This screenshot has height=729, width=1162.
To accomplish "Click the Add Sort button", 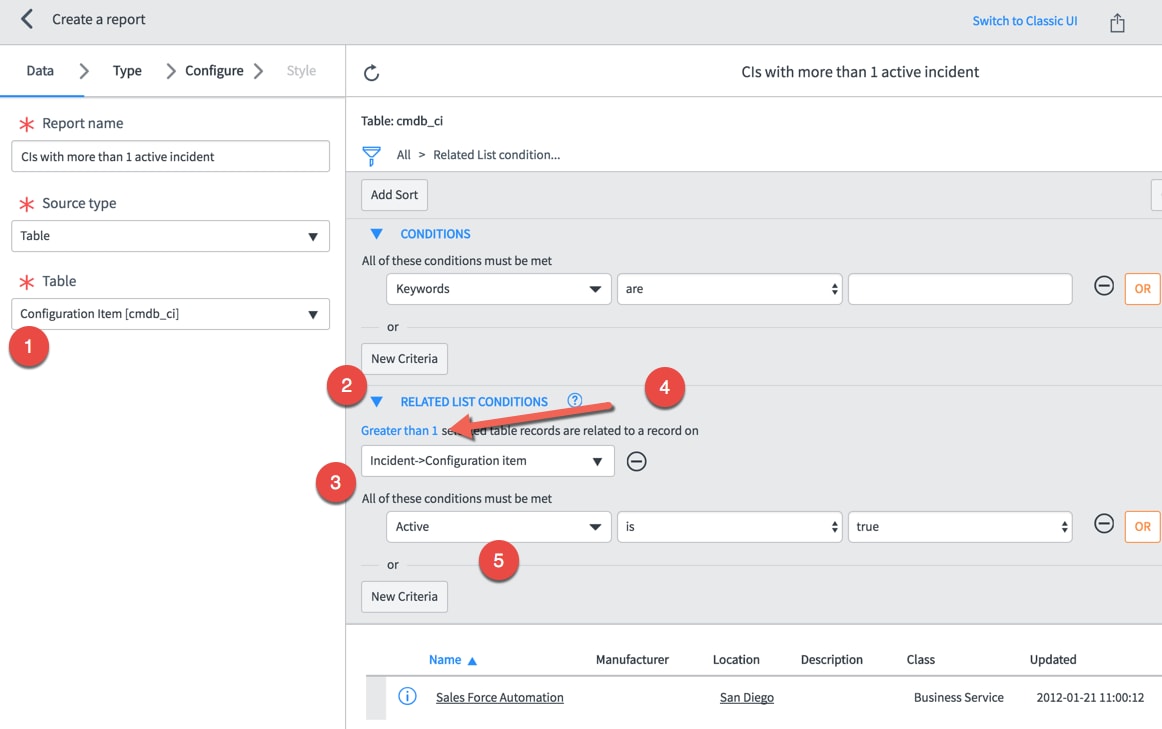I will [394, 194].
